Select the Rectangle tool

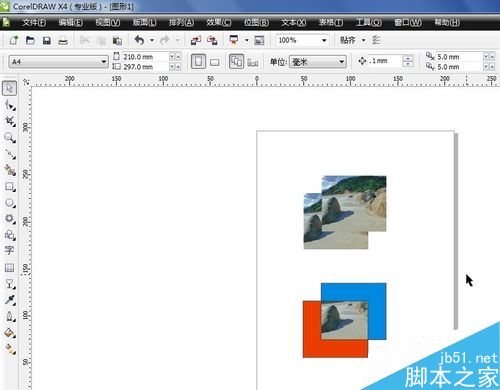tap(10, 186)
